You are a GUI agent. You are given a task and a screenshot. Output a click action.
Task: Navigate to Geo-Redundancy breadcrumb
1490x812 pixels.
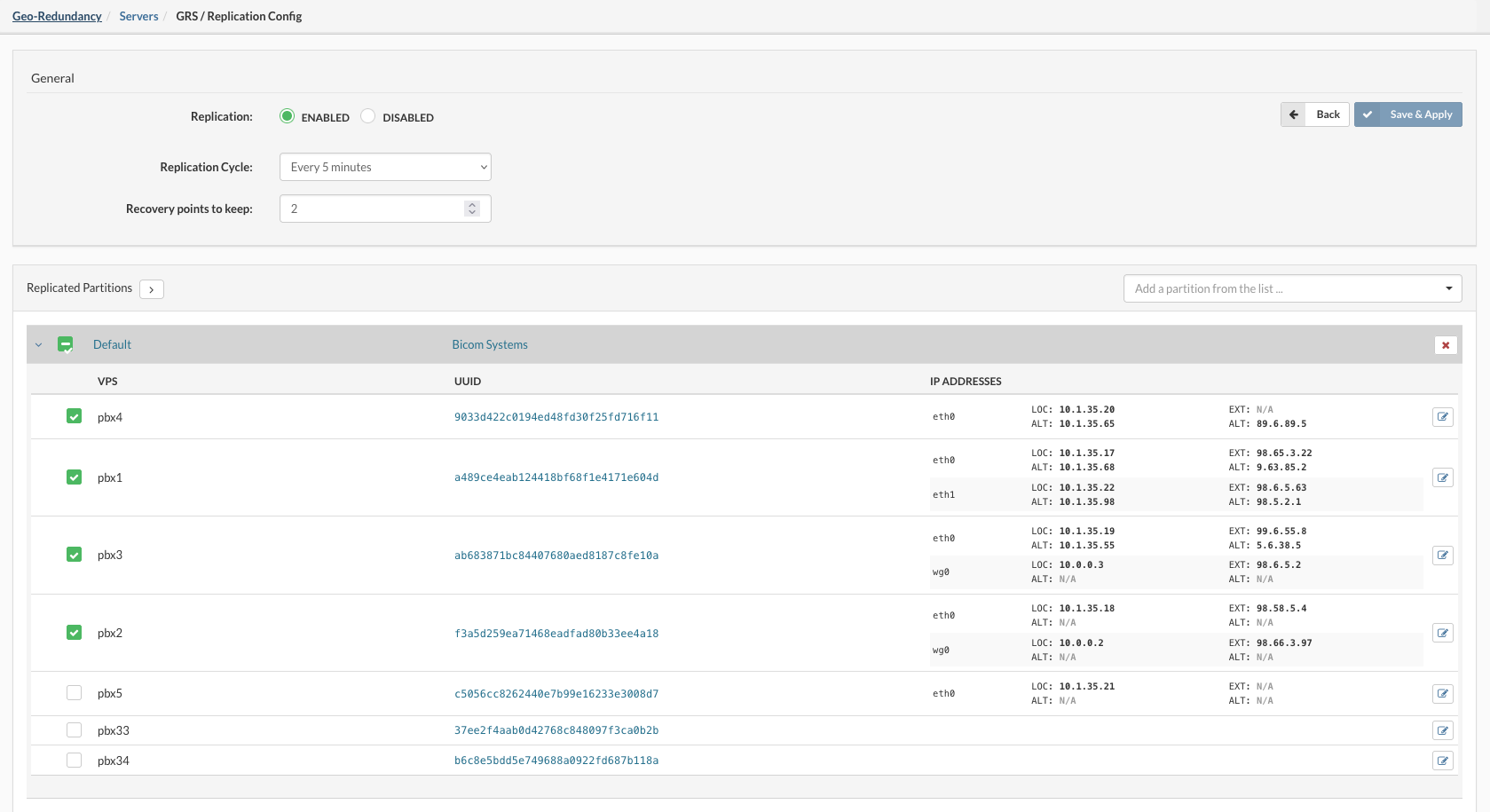pos(56,16)
